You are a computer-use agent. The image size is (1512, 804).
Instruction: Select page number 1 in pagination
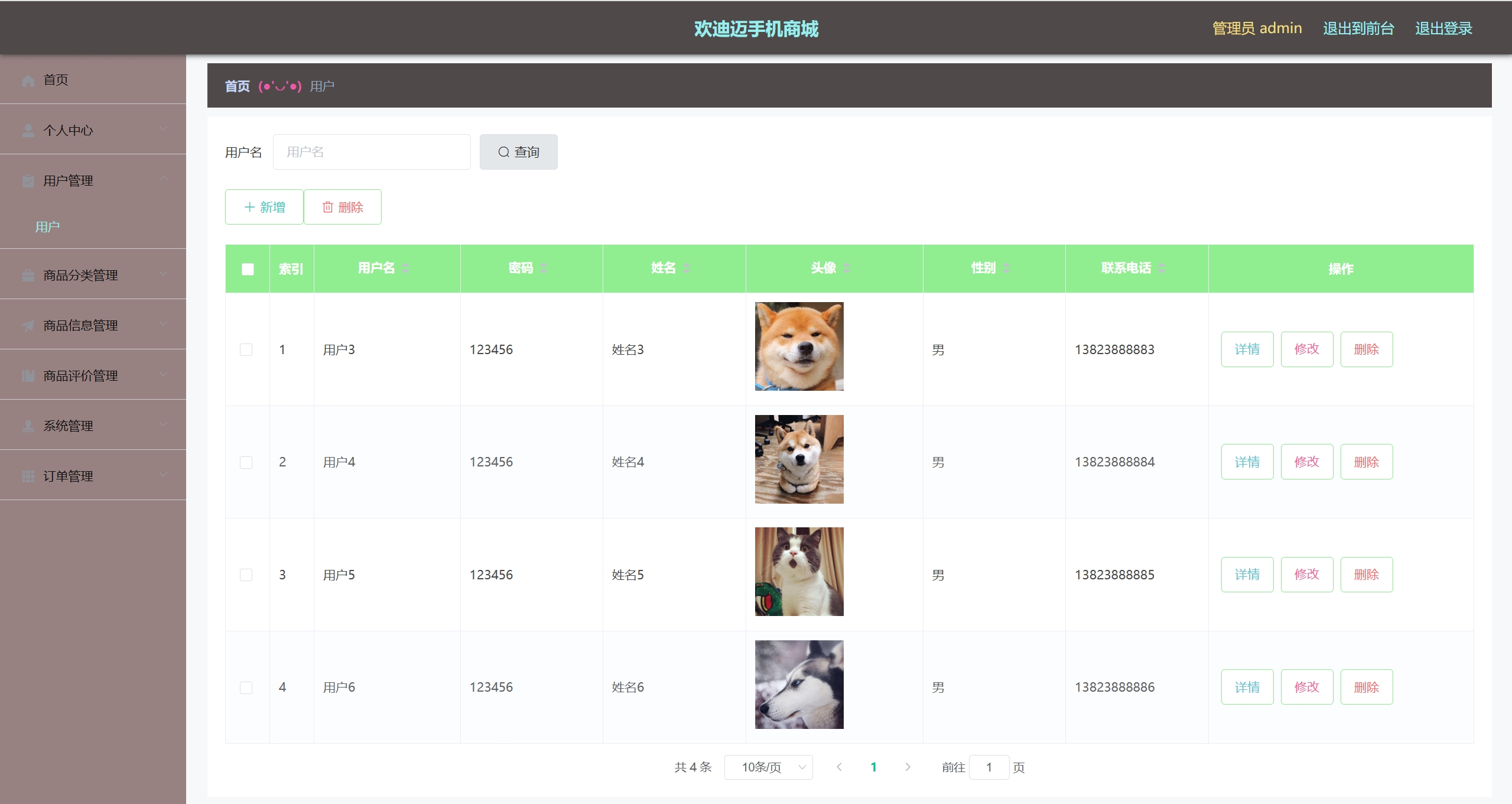coord(873,767)
